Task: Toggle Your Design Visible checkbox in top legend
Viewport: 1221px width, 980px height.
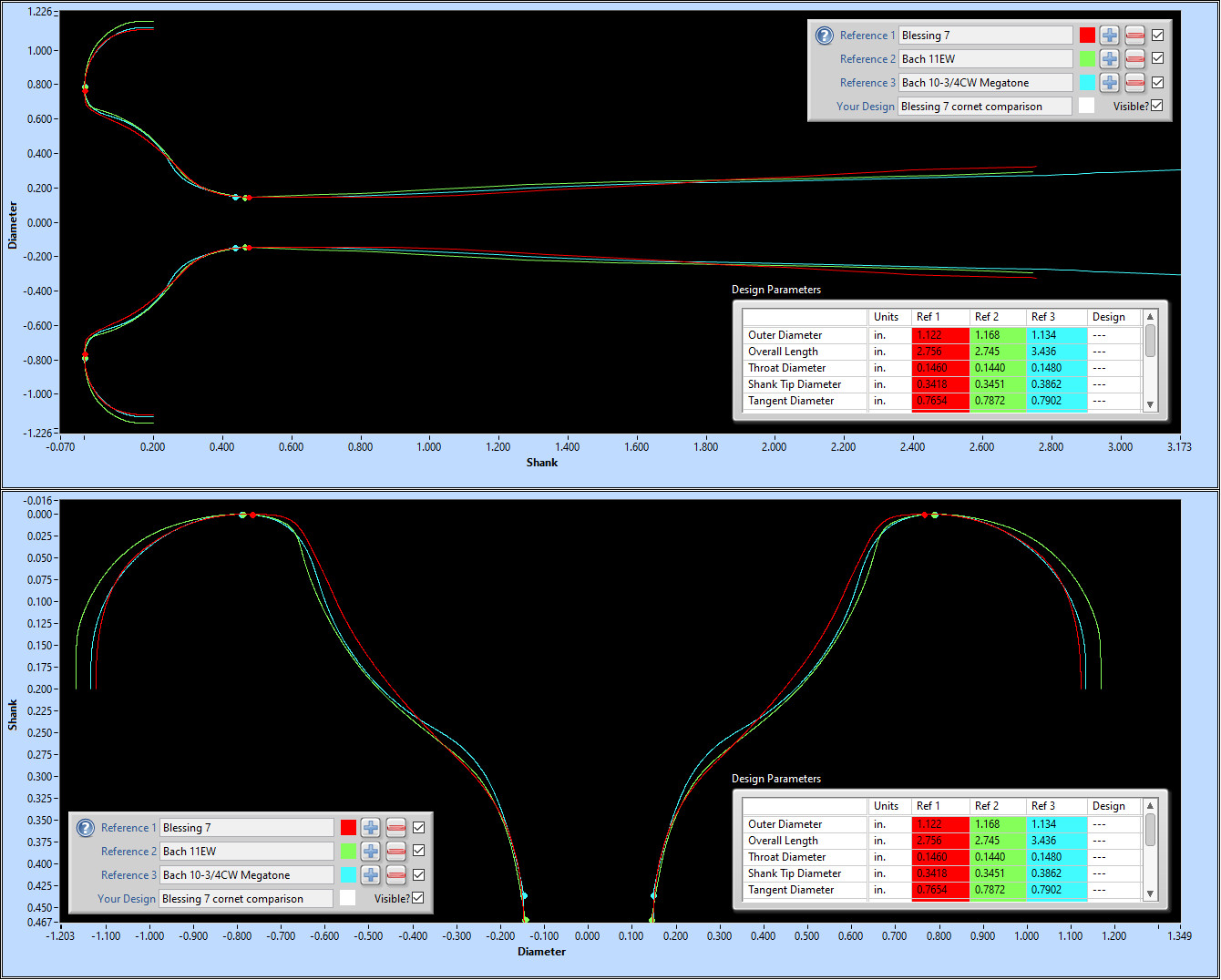Action: tap(1156, 106)
